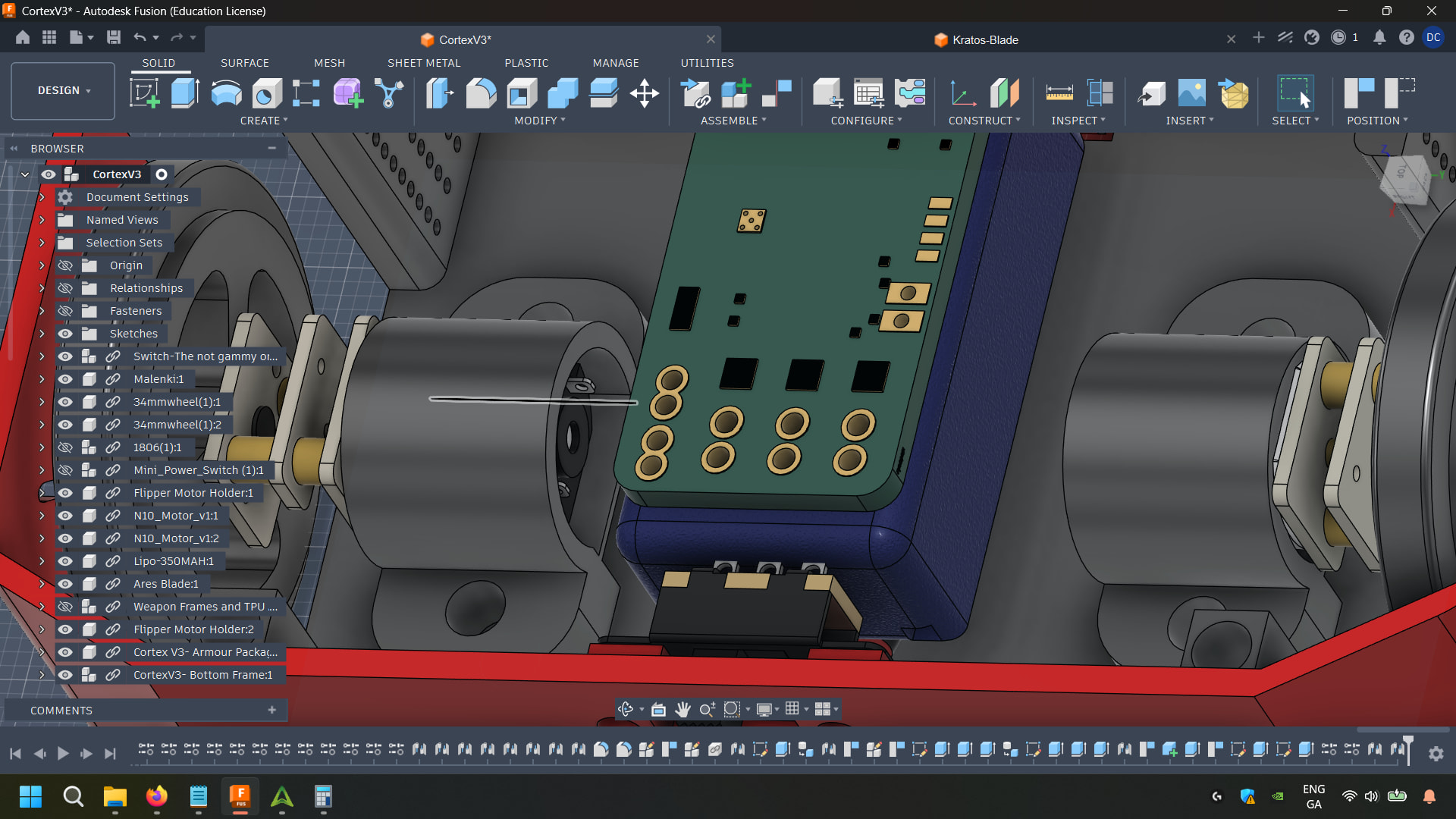Switch to the SURFACE tab
This screenshot has height=819, width=1456.
(x=244, y=63)
